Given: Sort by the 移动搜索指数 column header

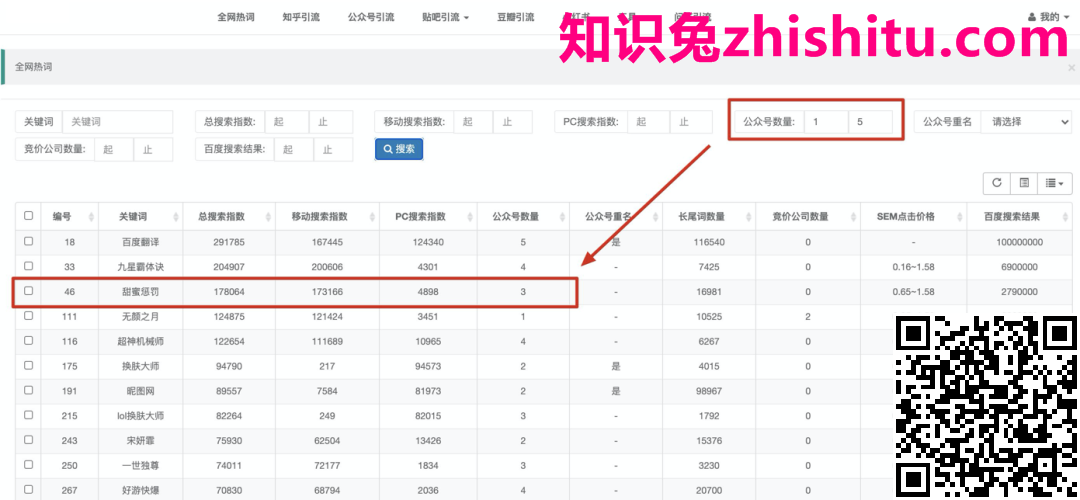Looking at the screenshot, I should (327, 216).
